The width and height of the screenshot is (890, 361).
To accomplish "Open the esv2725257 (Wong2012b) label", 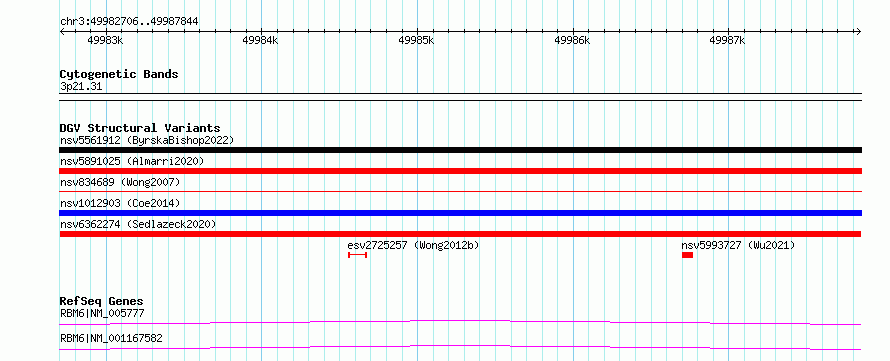I will click(413, 245).
